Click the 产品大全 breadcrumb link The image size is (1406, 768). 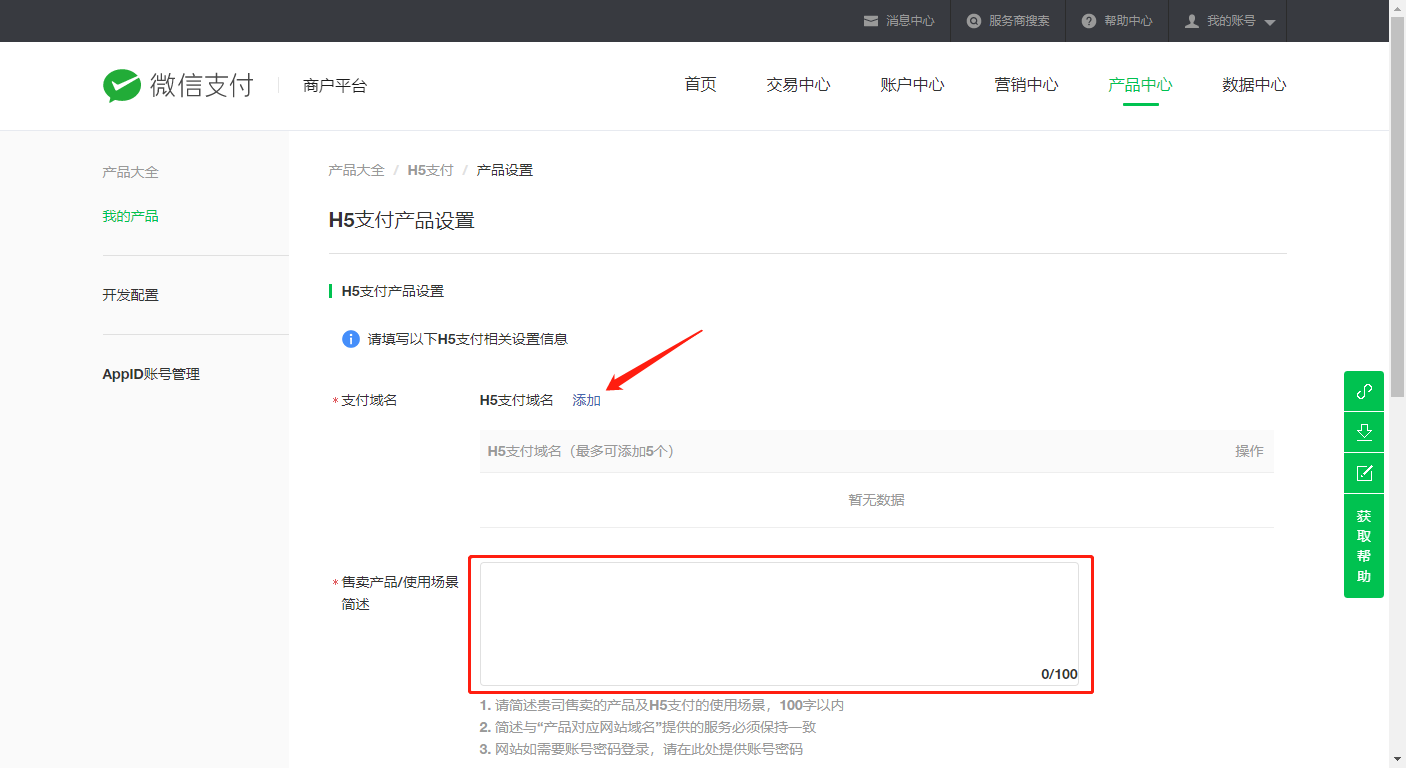[356, 170]
